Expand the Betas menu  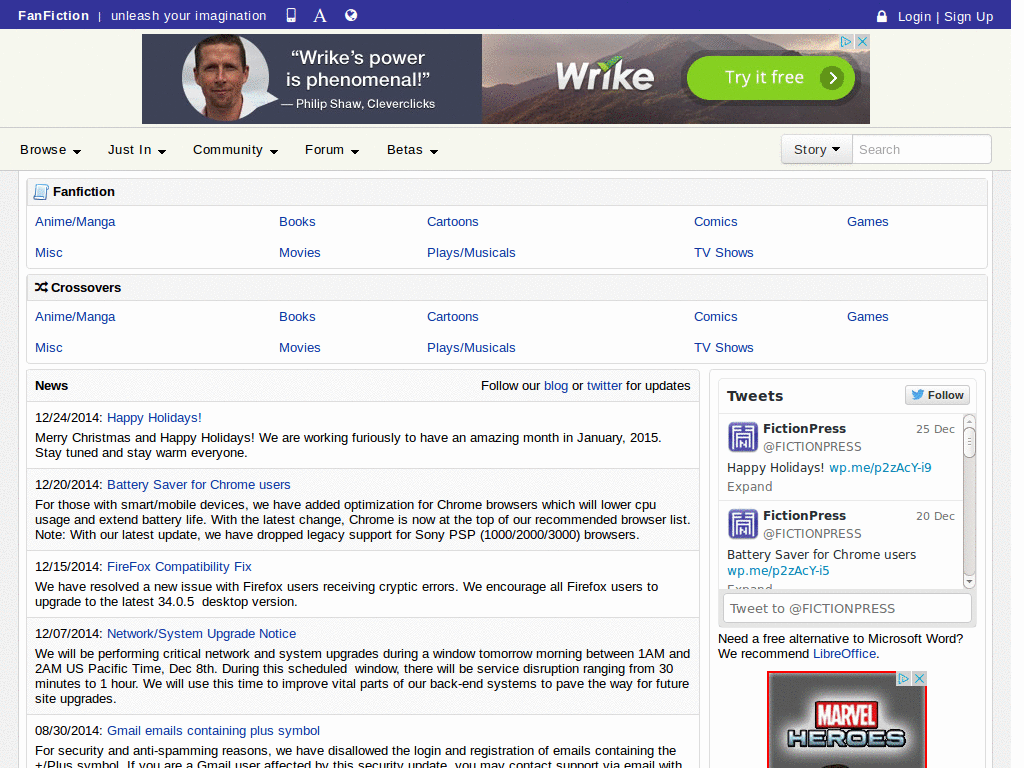[412, 150]
